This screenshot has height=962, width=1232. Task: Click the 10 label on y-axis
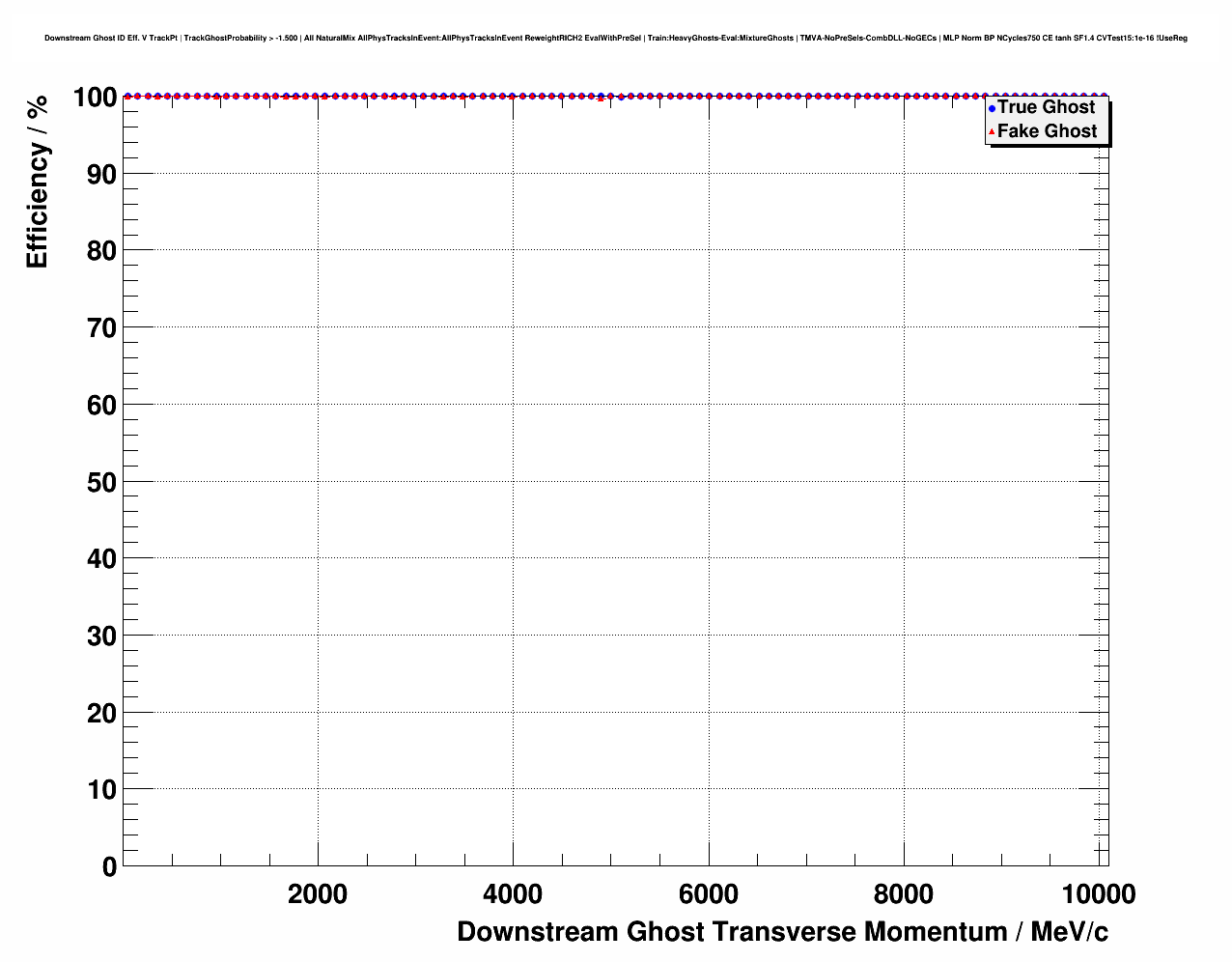(101, 790)
